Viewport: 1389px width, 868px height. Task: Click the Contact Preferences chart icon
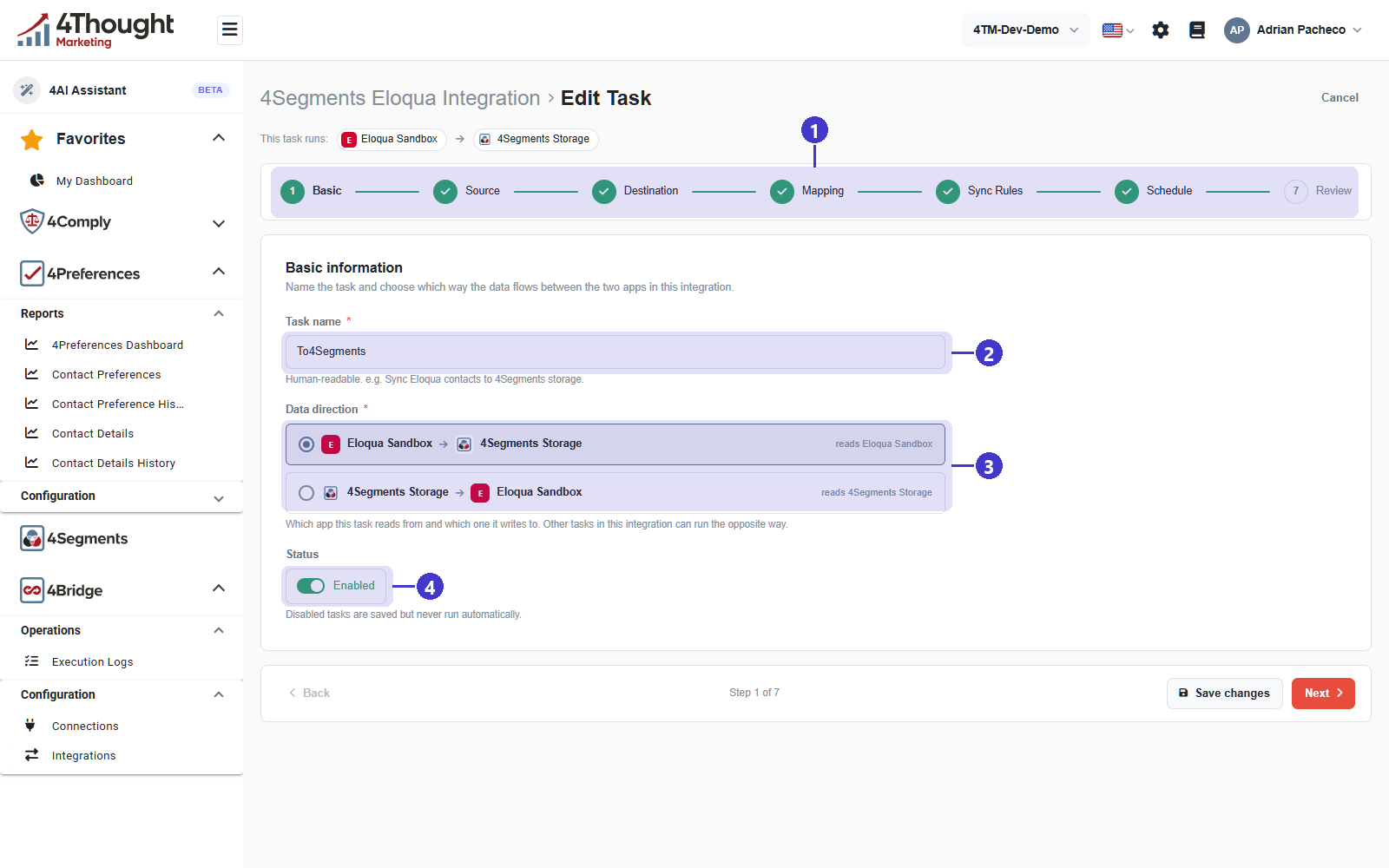pyautogui.click(x=32, y=374)
